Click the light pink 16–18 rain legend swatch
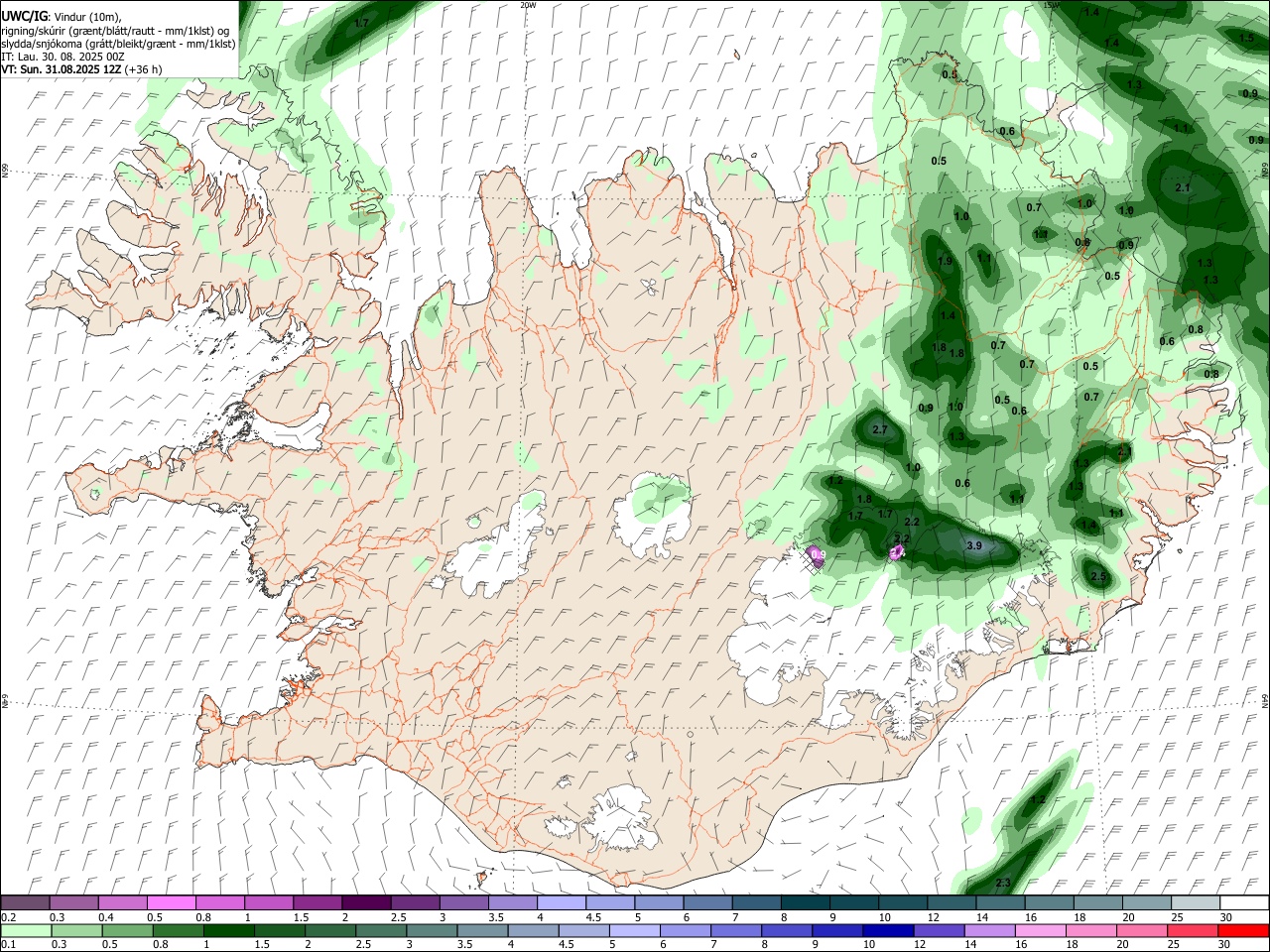This screenshot has height=952, width=1270. (1039, 931)
